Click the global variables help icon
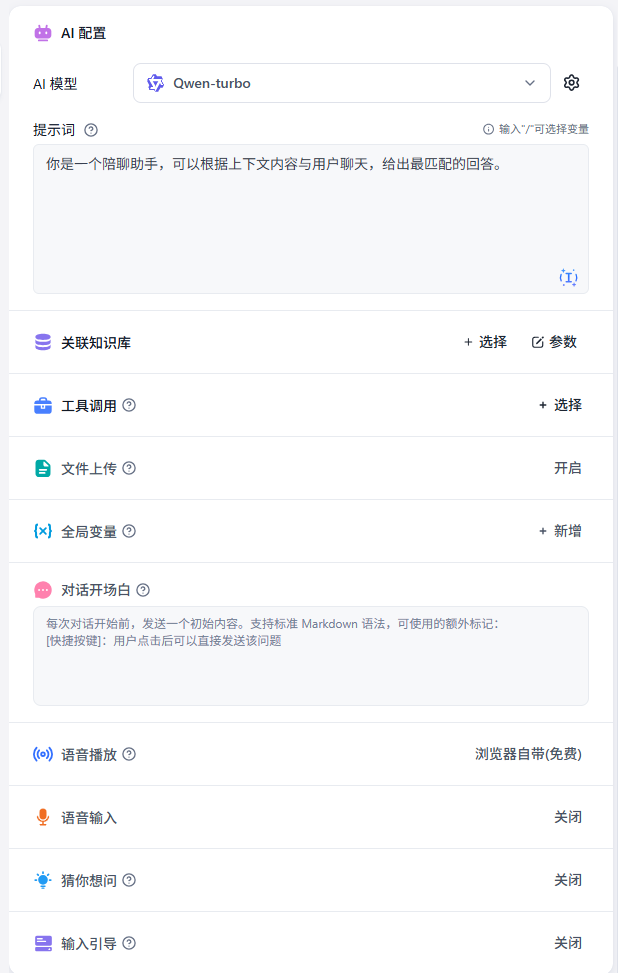Screen dimensions: 618x973 point(129,531)
